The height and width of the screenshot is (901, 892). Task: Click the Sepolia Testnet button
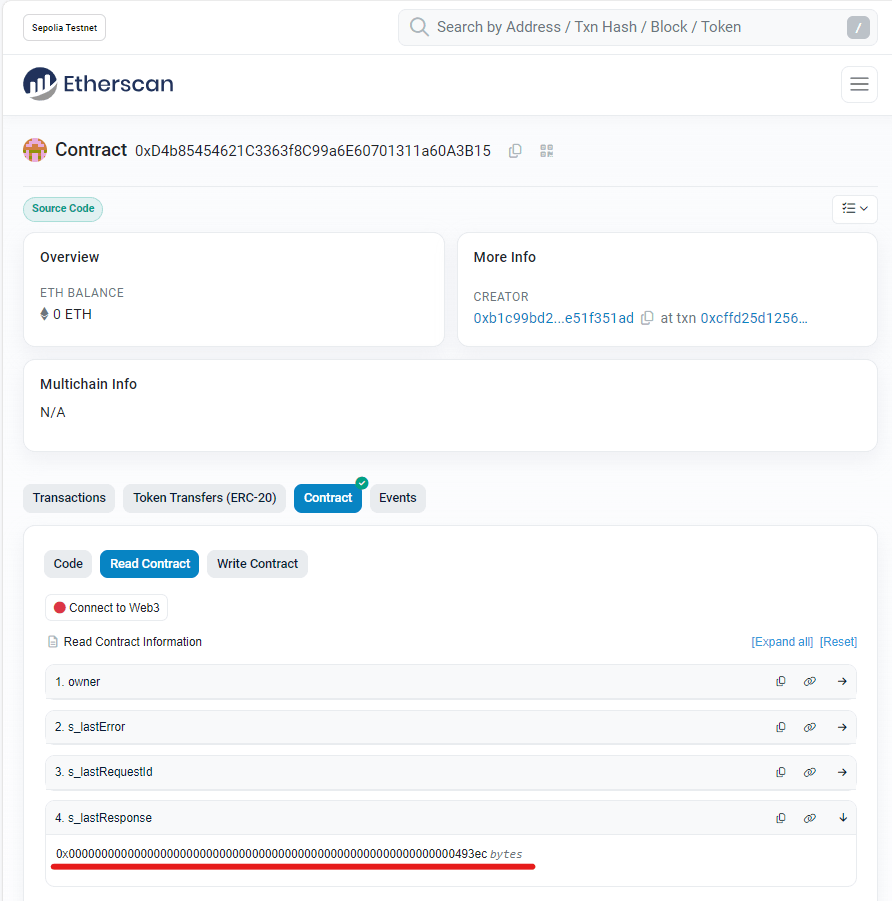point(64,28)
